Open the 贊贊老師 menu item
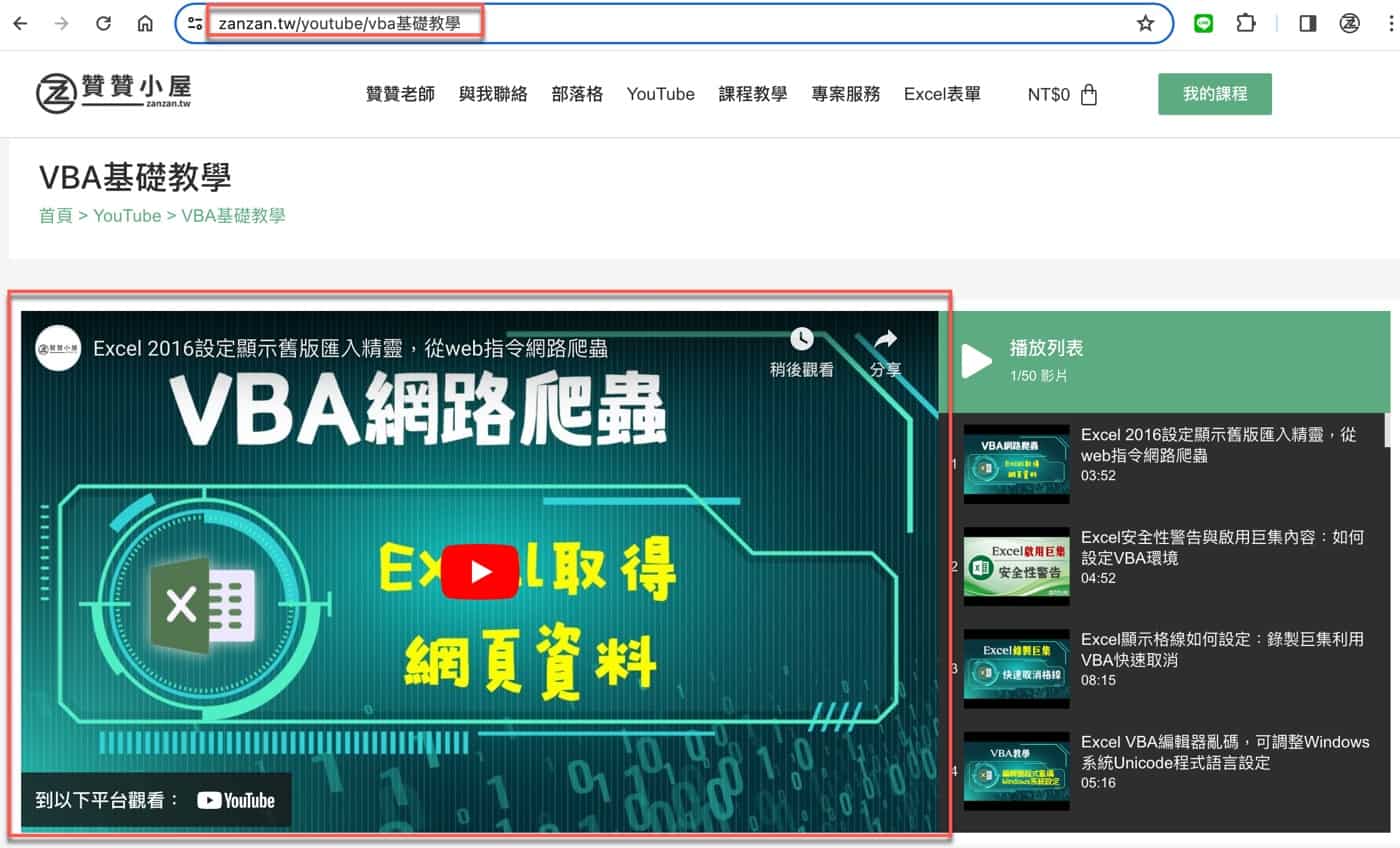The width and height of the screenshot is (1400, 848). tap(400, 94)
